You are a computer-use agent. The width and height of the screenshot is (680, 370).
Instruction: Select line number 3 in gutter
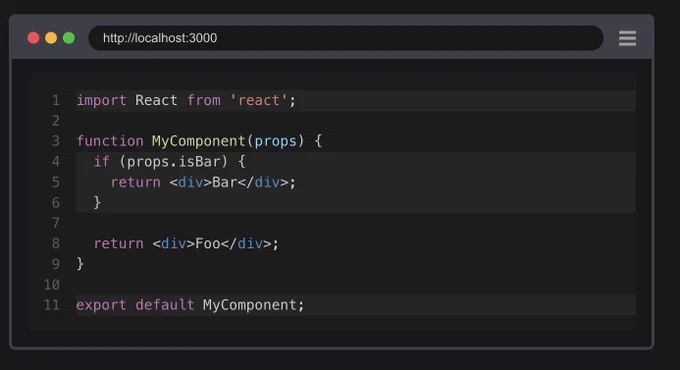coord(56,141)
